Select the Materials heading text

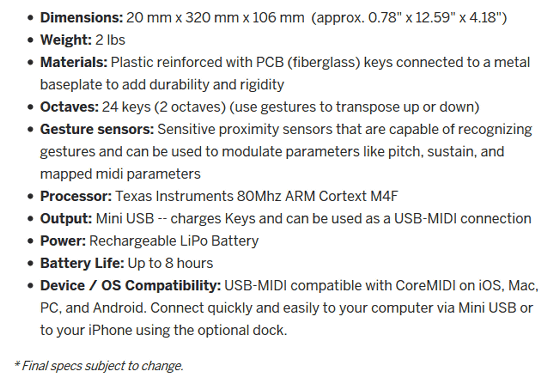[x=74, y=62]
